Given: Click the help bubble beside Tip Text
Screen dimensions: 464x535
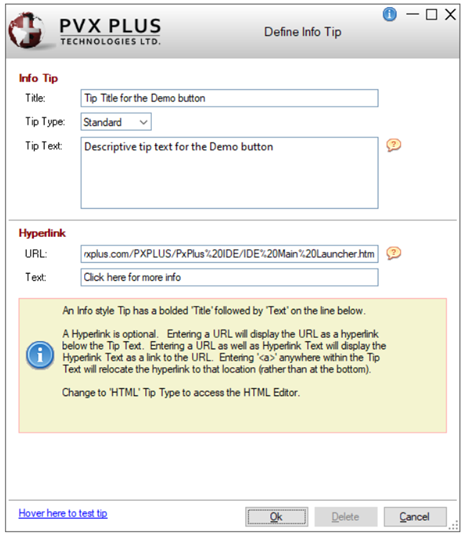Looking at the screenshot, I should [x=393, y=145].
